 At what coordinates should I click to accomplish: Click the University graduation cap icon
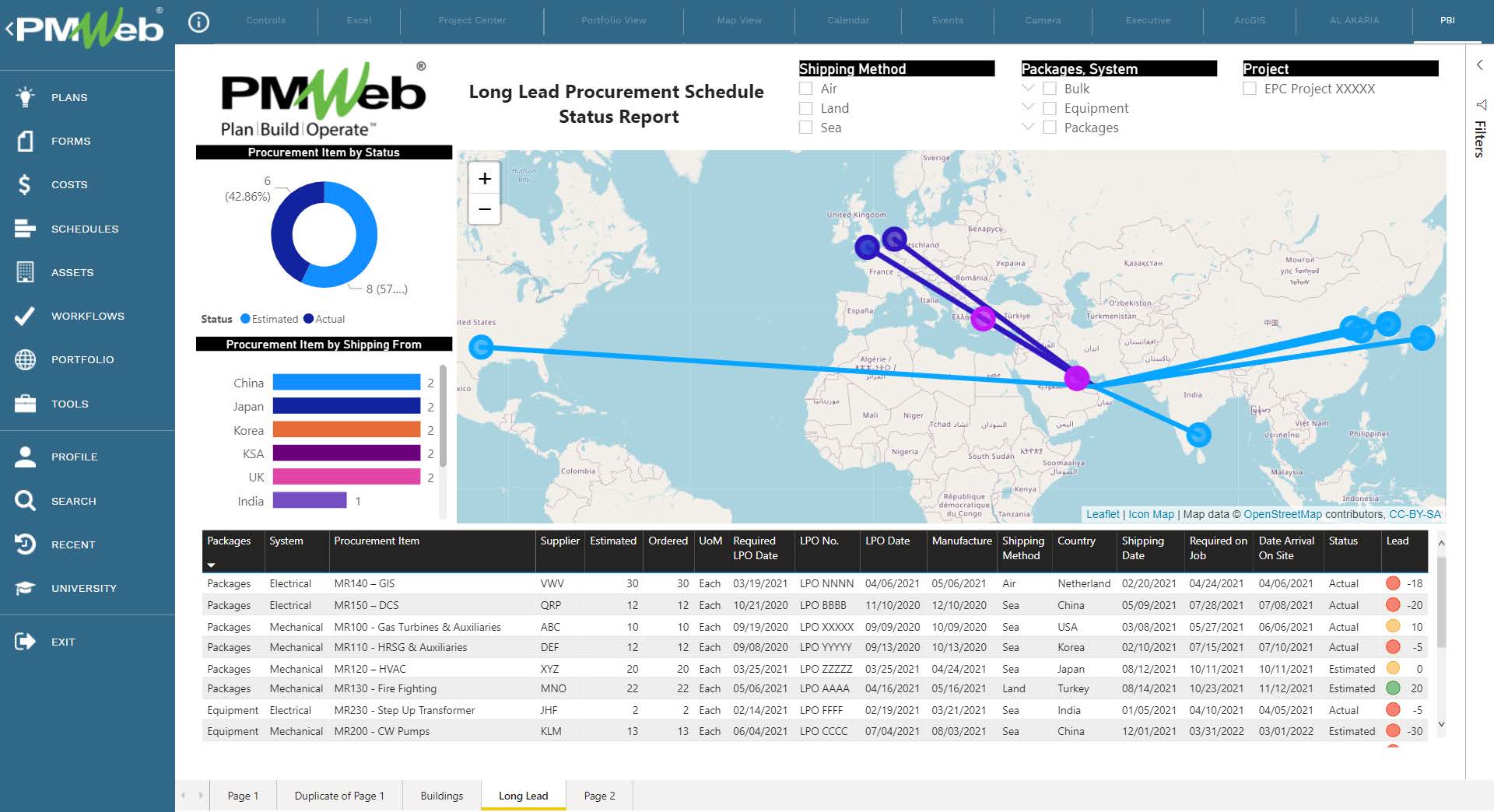25,588
